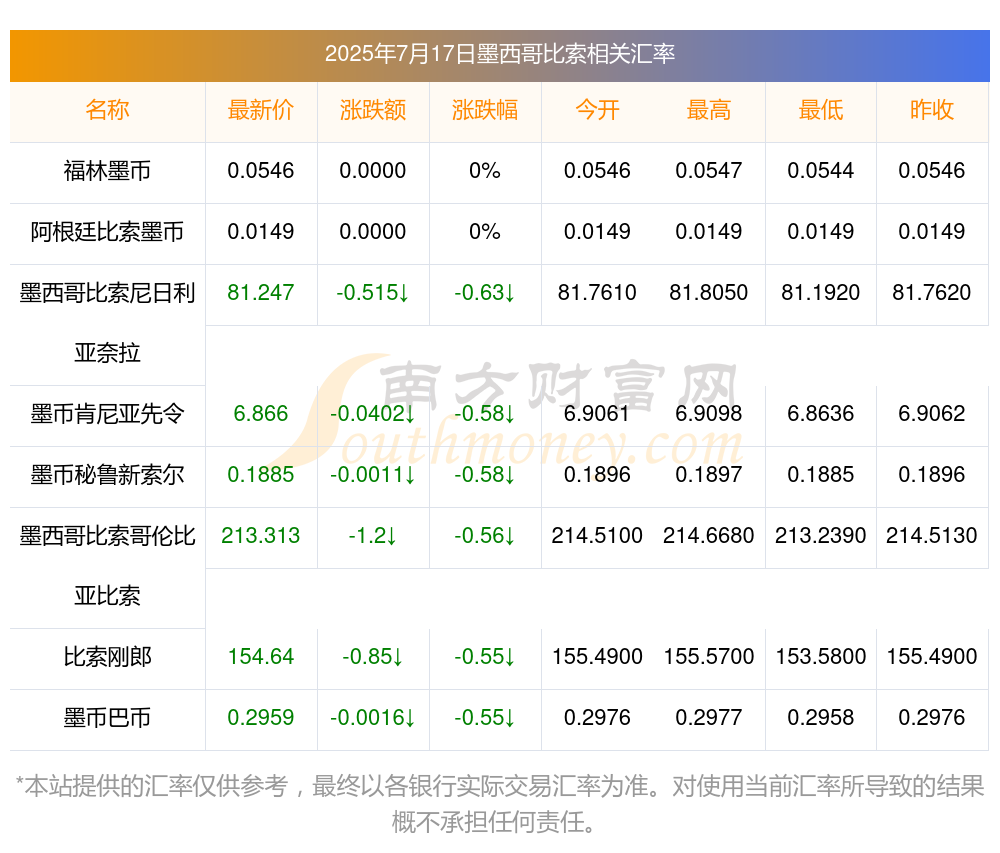Image resolution: width=1000 pixels, height=853 pixels.
Task: Click the 涨跌幅 column header
Action: tap(484, 110)
